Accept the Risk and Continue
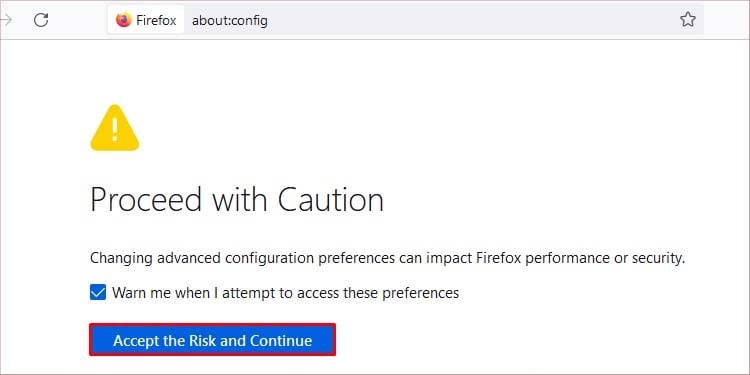The height and width of the screenshot is (375, 750). 212,340
